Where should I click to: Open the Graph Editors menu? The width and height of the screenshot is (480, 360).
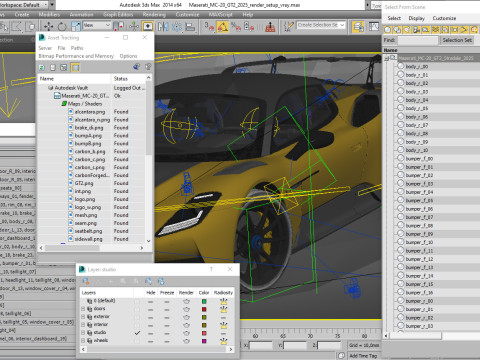pyautogui.click(x=118, y=15)
